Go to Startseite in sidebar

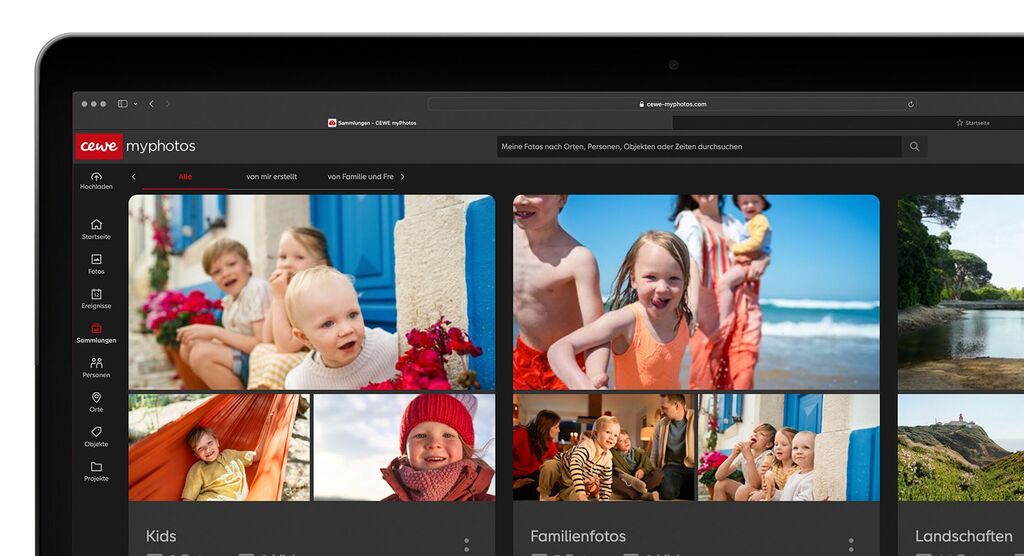click(96, 229)
